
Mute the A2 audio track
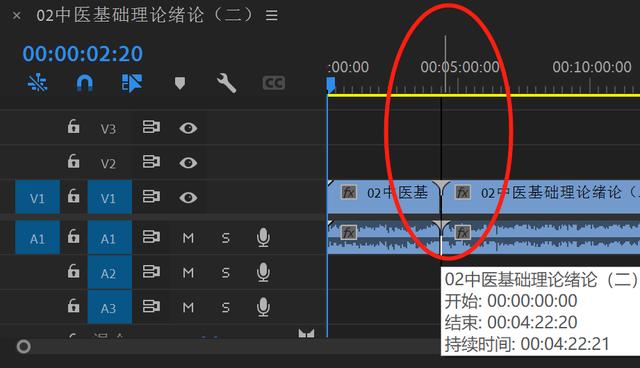tap(188, 272)
